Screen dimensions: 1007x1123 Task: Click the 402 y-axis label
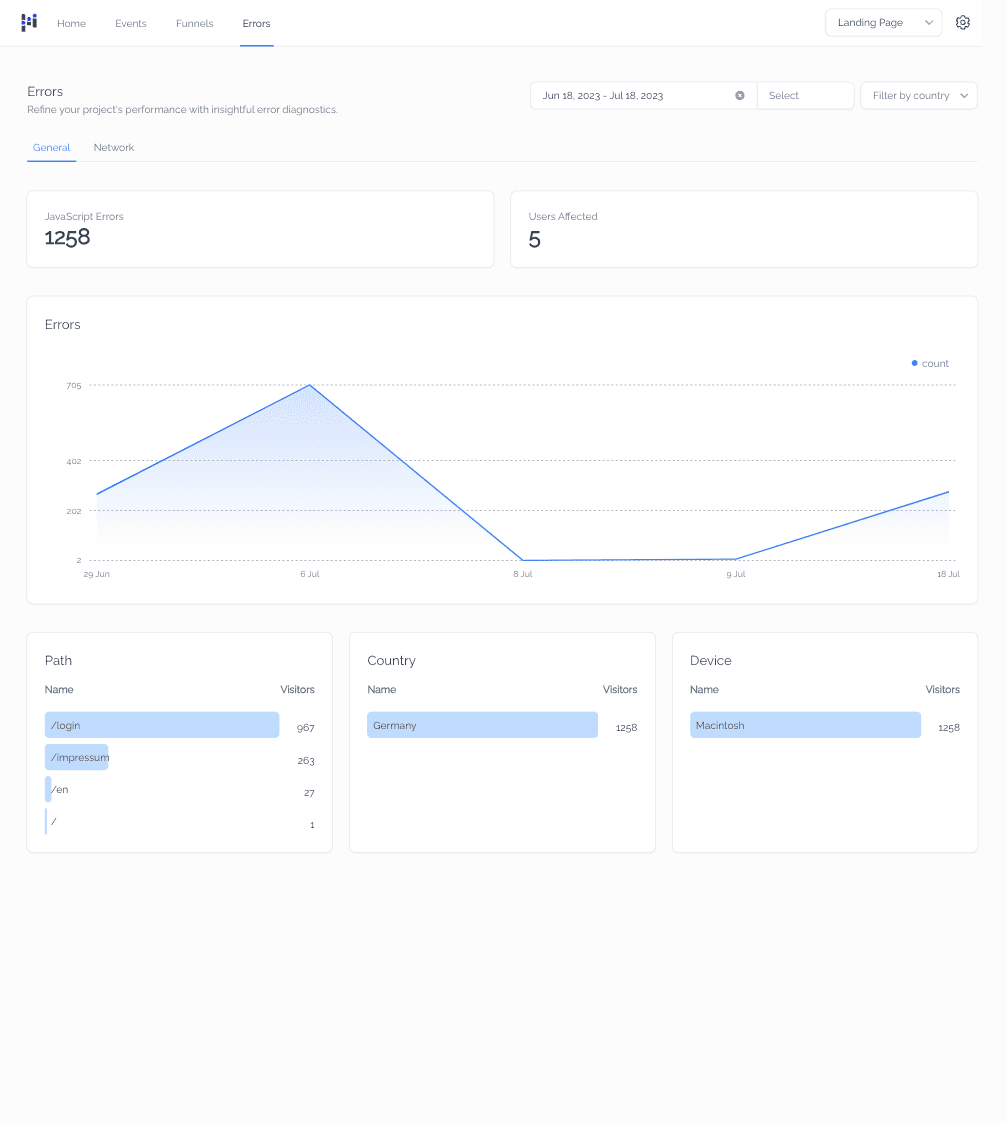point(74,461)
